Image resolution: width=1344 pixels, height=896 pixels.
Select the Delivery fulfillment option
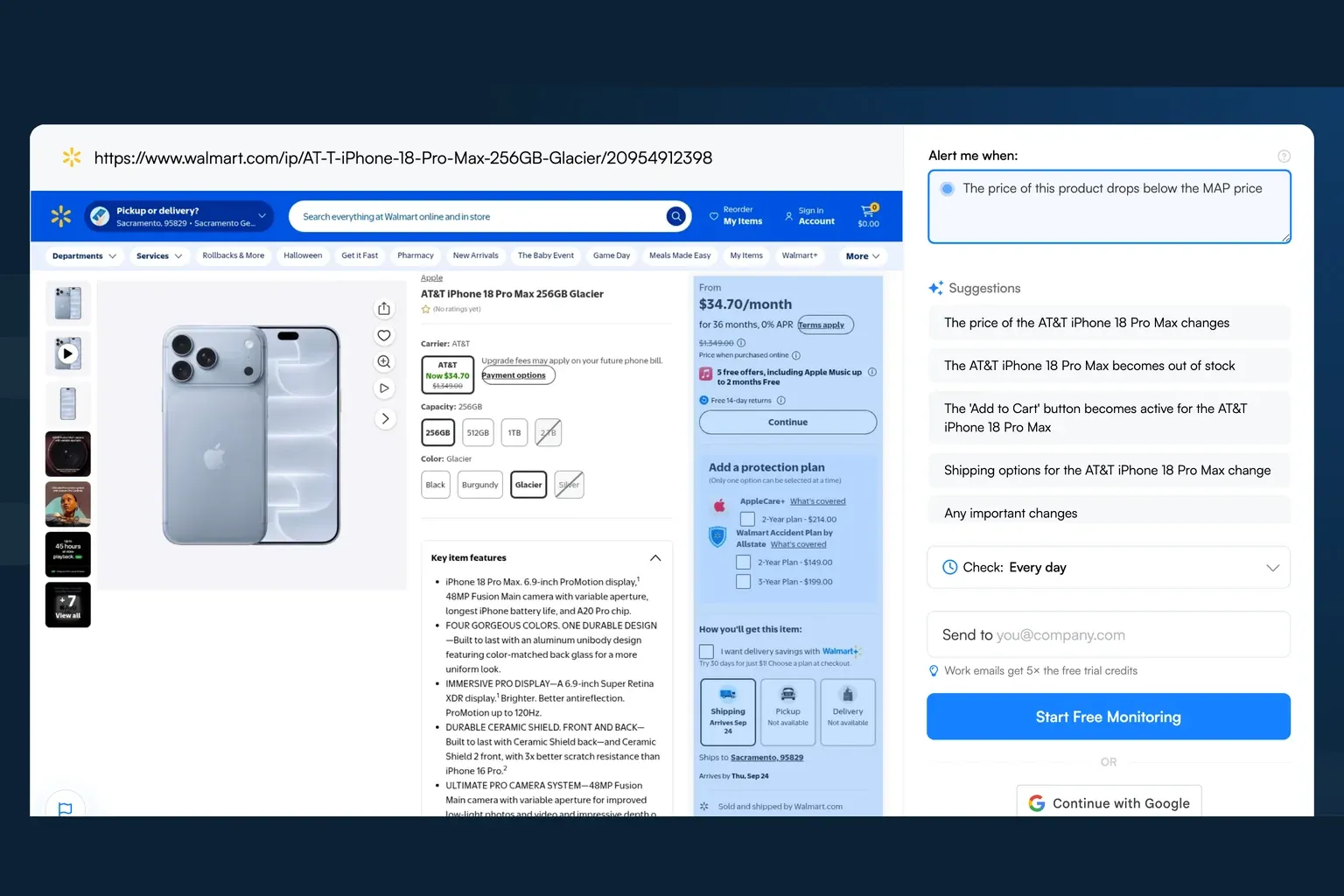pyautogui.click(x=848, y=712)
